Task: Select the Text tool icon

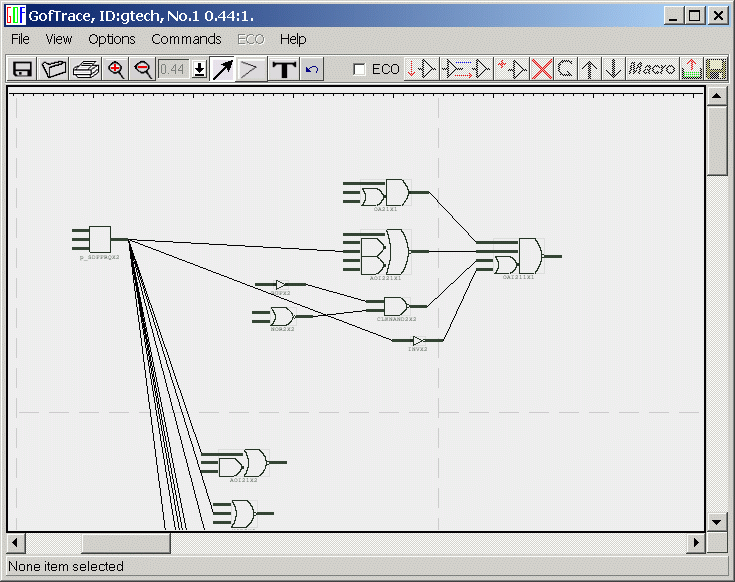Action: pyautogui.click(x=285, y=69)
